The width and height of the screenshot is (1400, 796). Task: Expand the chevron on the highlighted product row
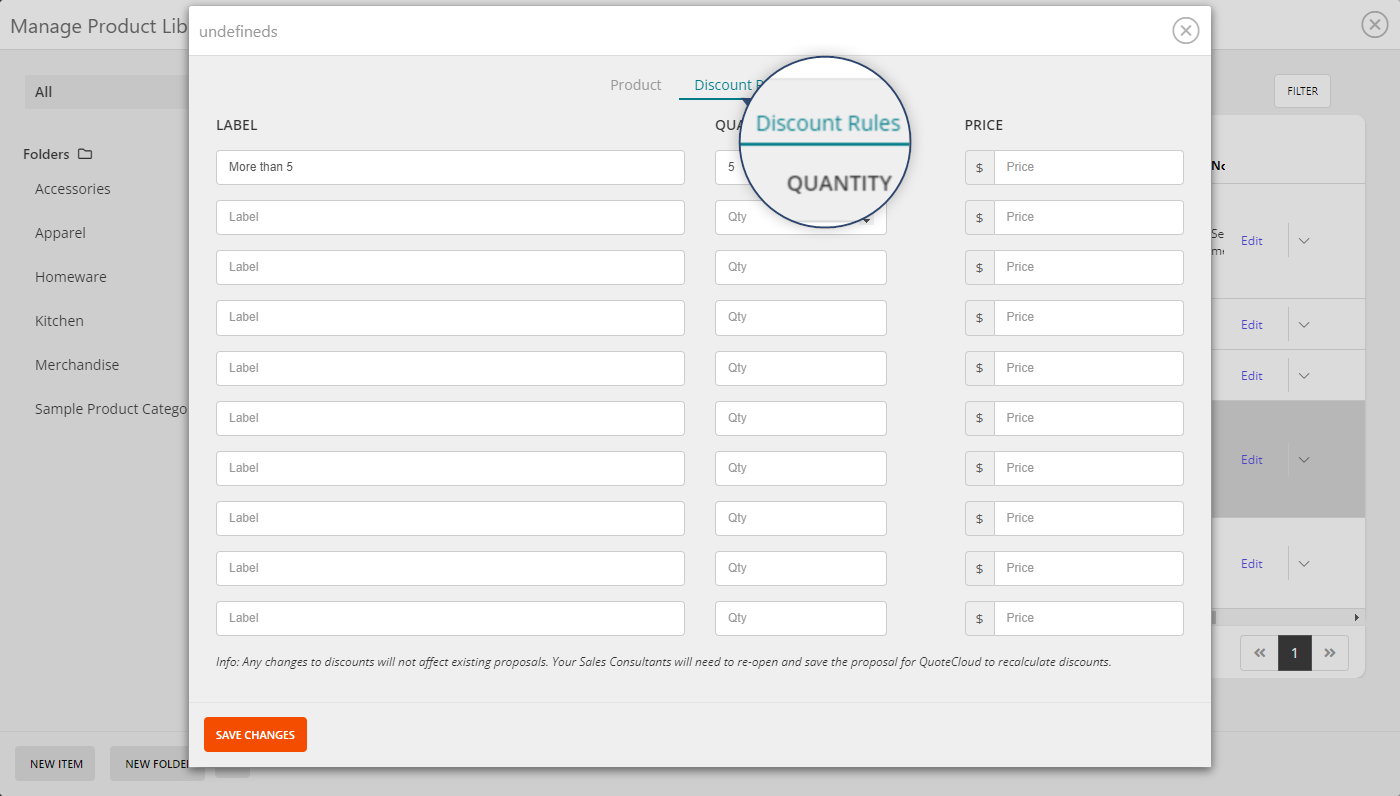pos(1303,459)
